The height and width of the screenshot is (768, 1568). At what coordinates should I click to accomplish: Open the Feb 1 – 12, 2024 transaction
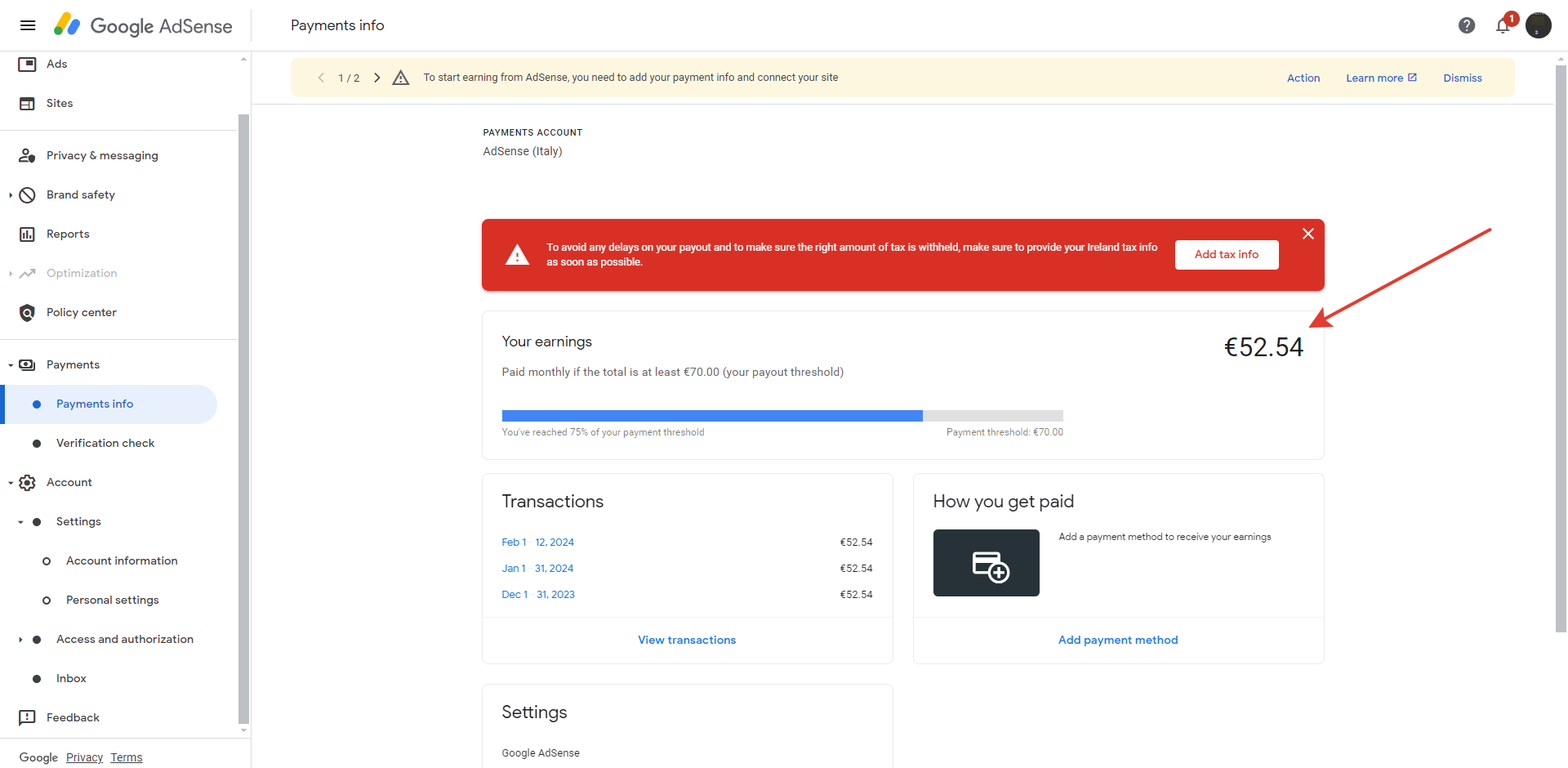[537, 543]
